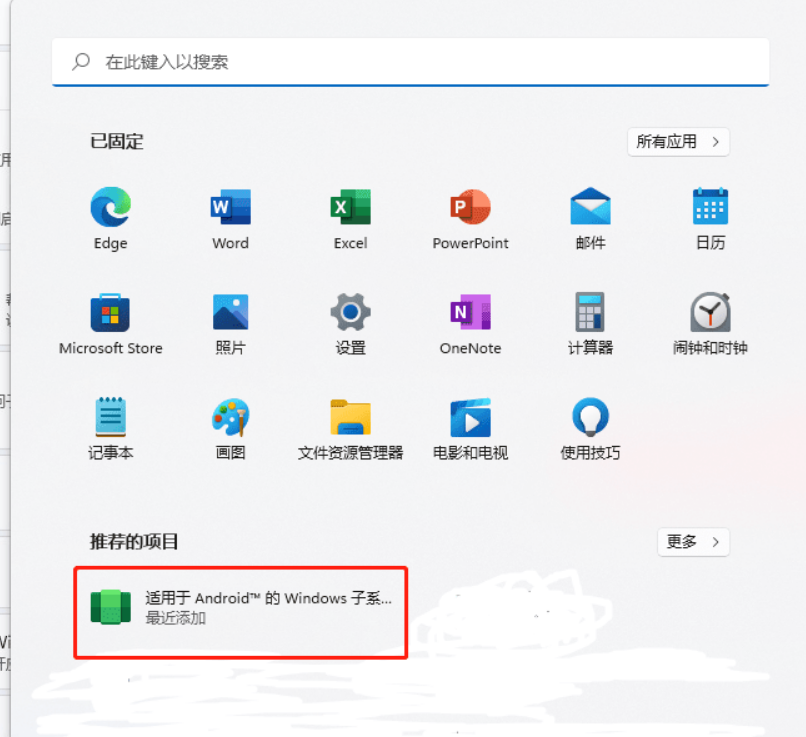Open the Word app
806x737 pixels.
[230, 213]
